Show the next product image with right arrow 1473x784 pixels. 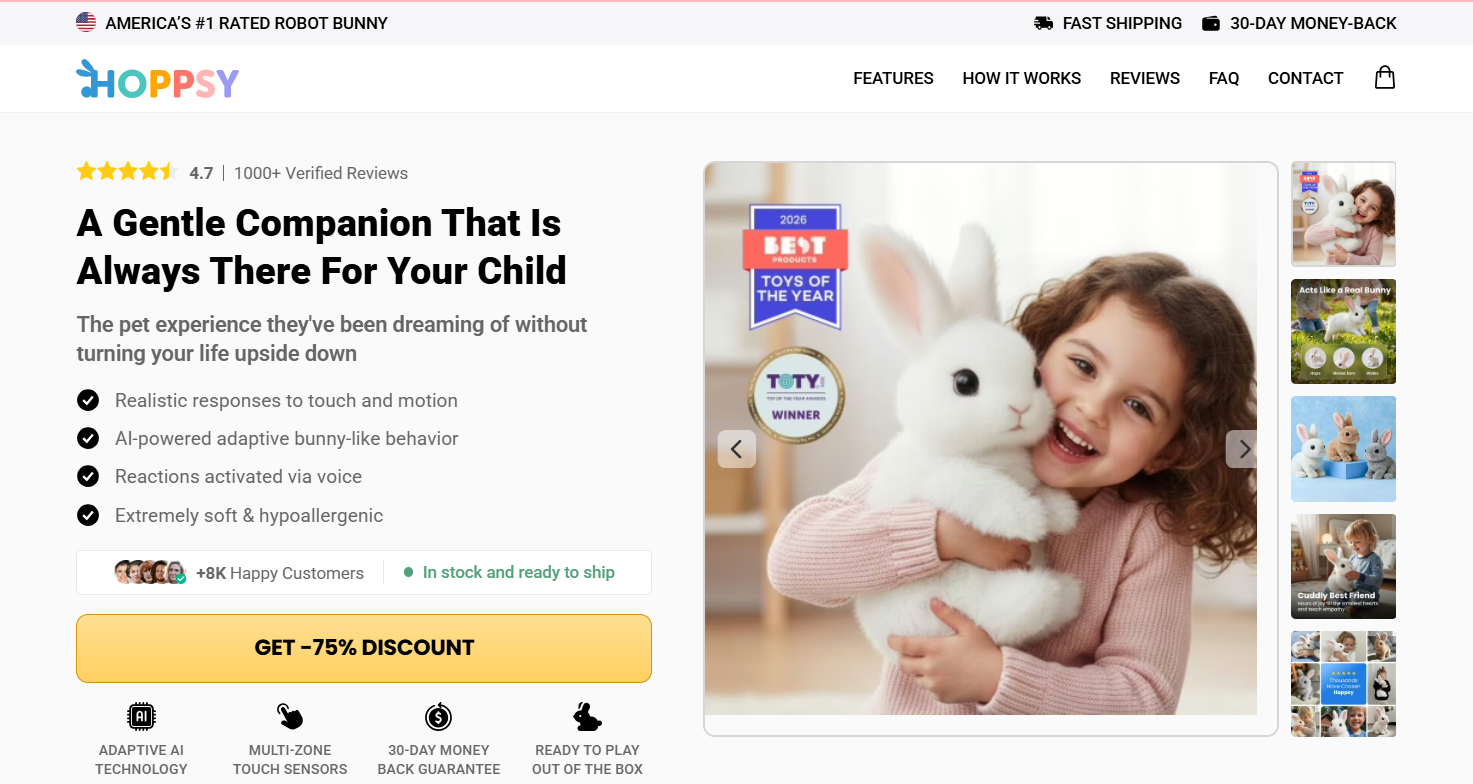1244,449
